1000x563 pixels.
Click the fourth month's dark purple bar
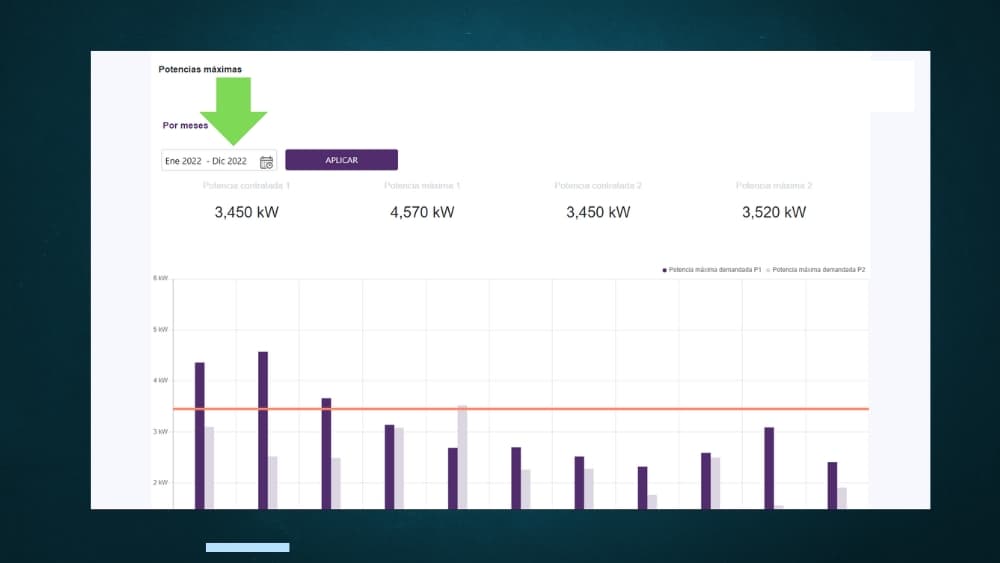pos(389,465)
